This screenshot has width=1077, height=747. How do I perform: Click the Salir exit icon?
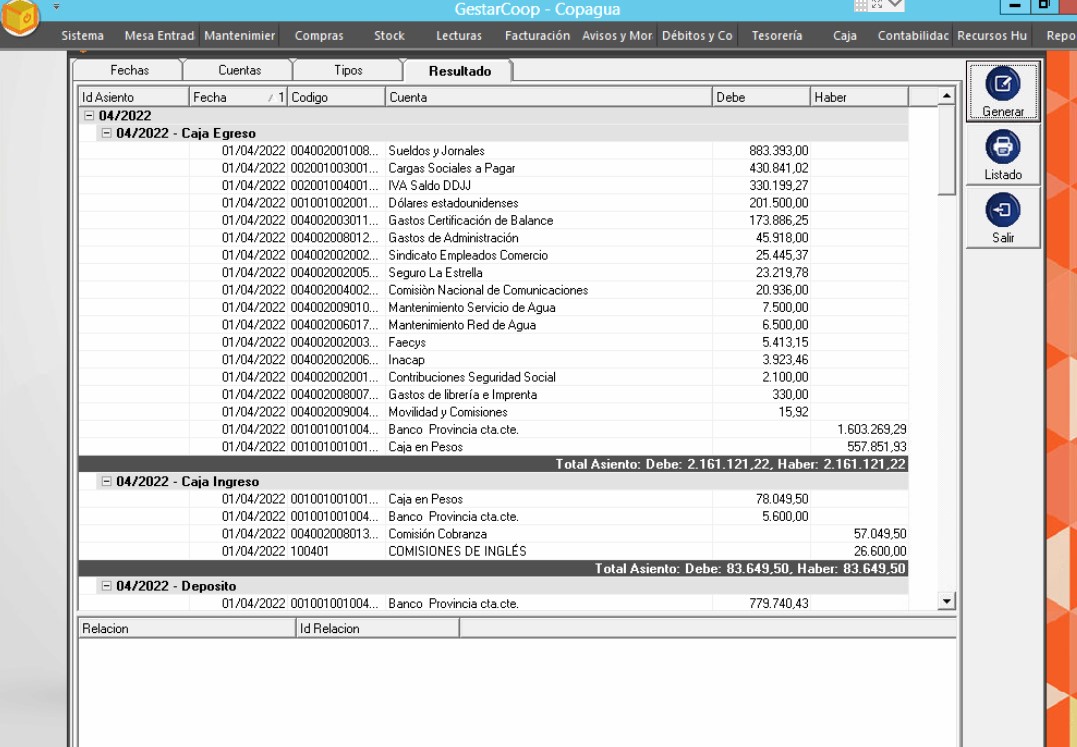(x=1003, y=211)
